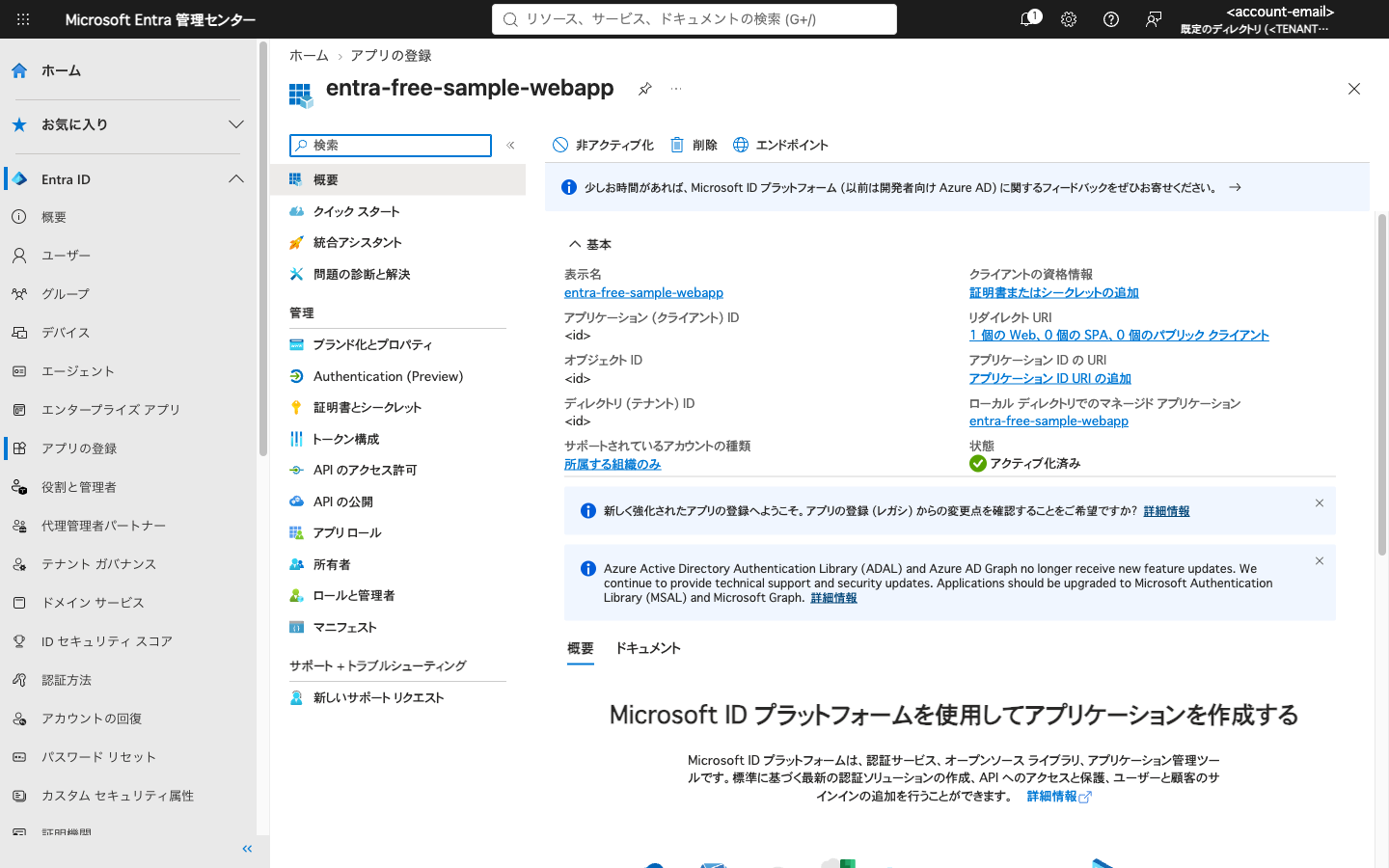This screenshot has height=868, width=1389.
Task: Open more options ellipsis beside app title
Action: [x=676, y=89]
